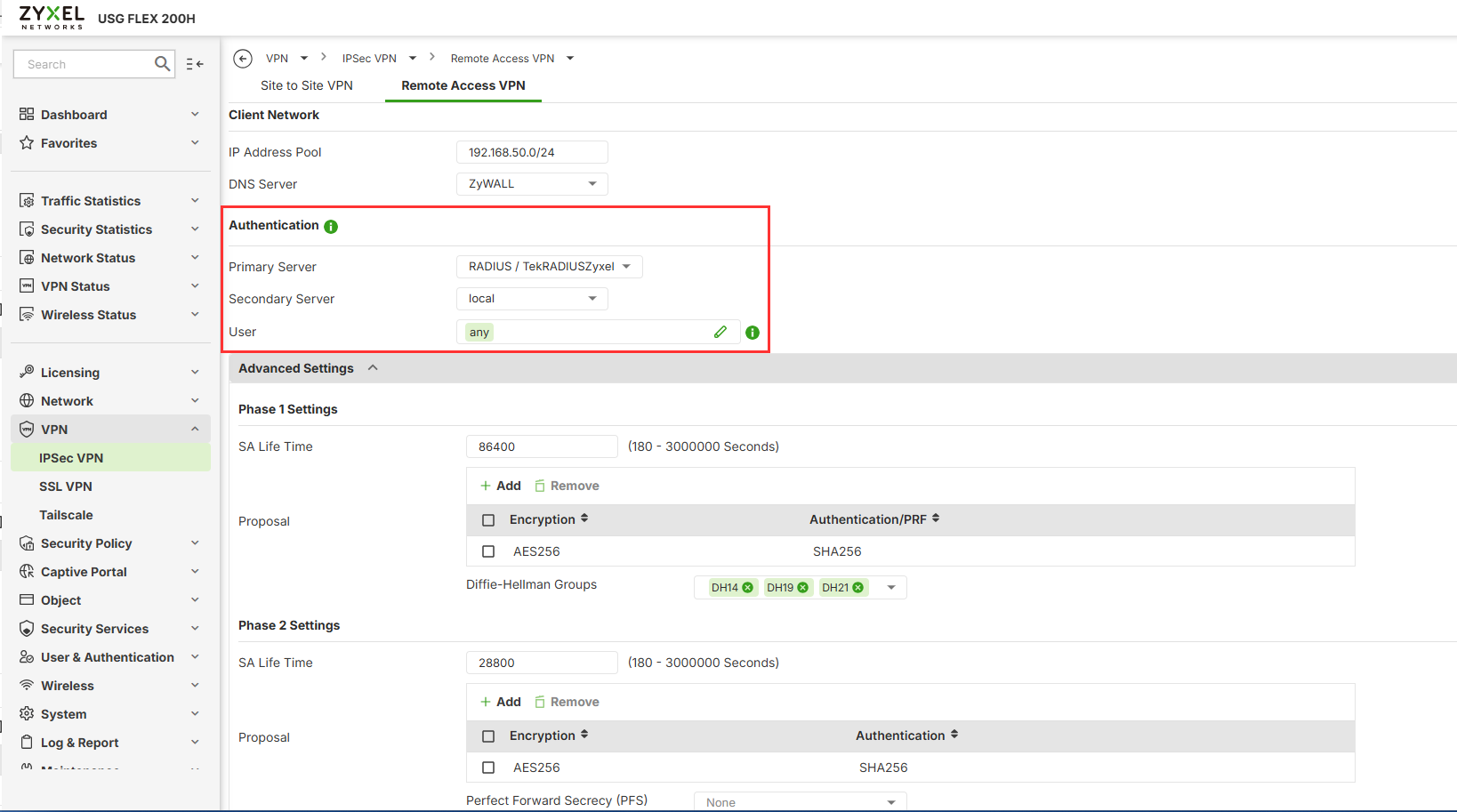Click the VPN shield icon in sidebar
Screen dimensions: 1457x812
tap(27, 429)
